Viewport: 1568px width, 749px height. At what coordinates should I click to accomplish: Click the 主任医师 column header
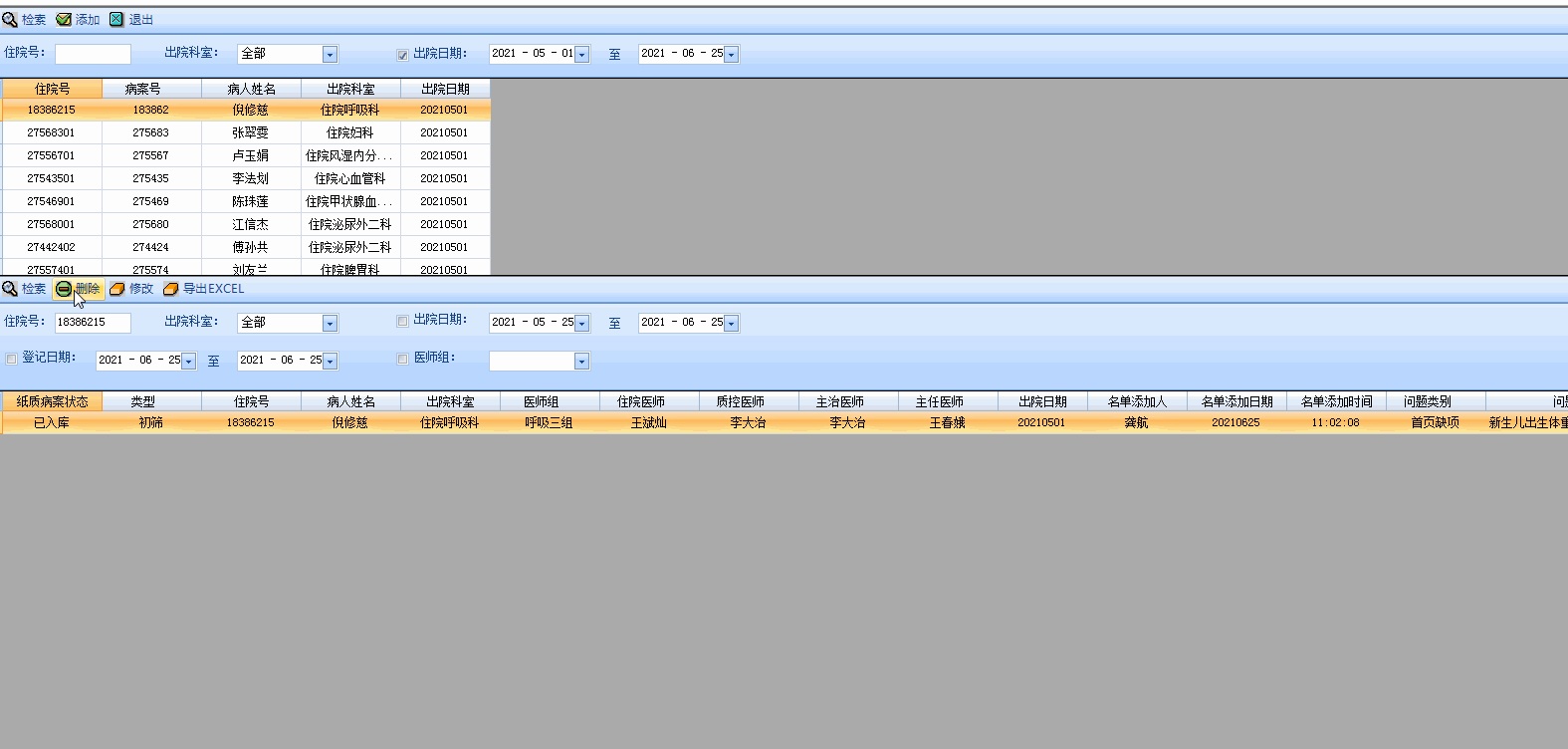948,401
